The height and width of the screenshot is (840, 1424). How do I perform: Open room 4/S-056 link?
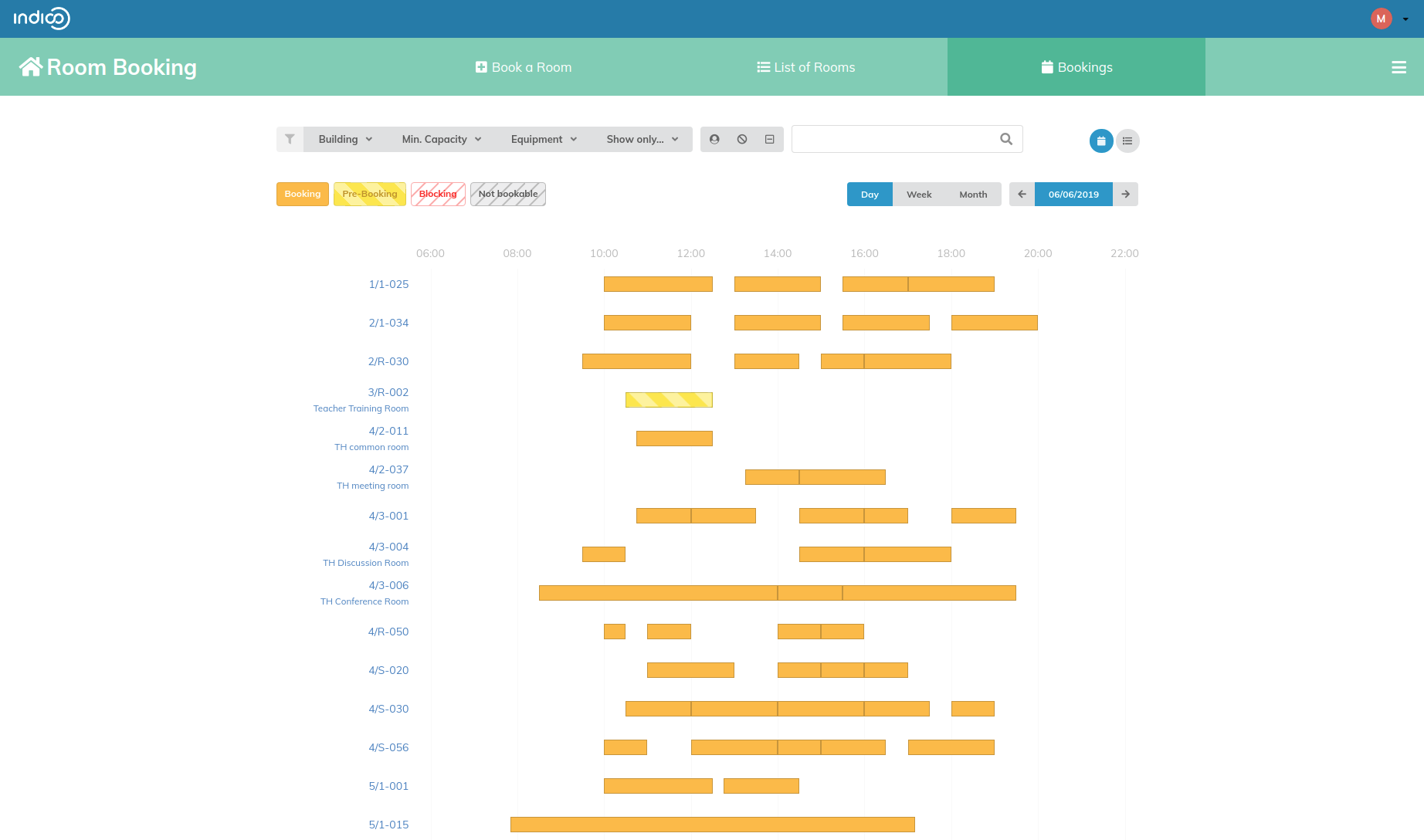tap(388, 747)
